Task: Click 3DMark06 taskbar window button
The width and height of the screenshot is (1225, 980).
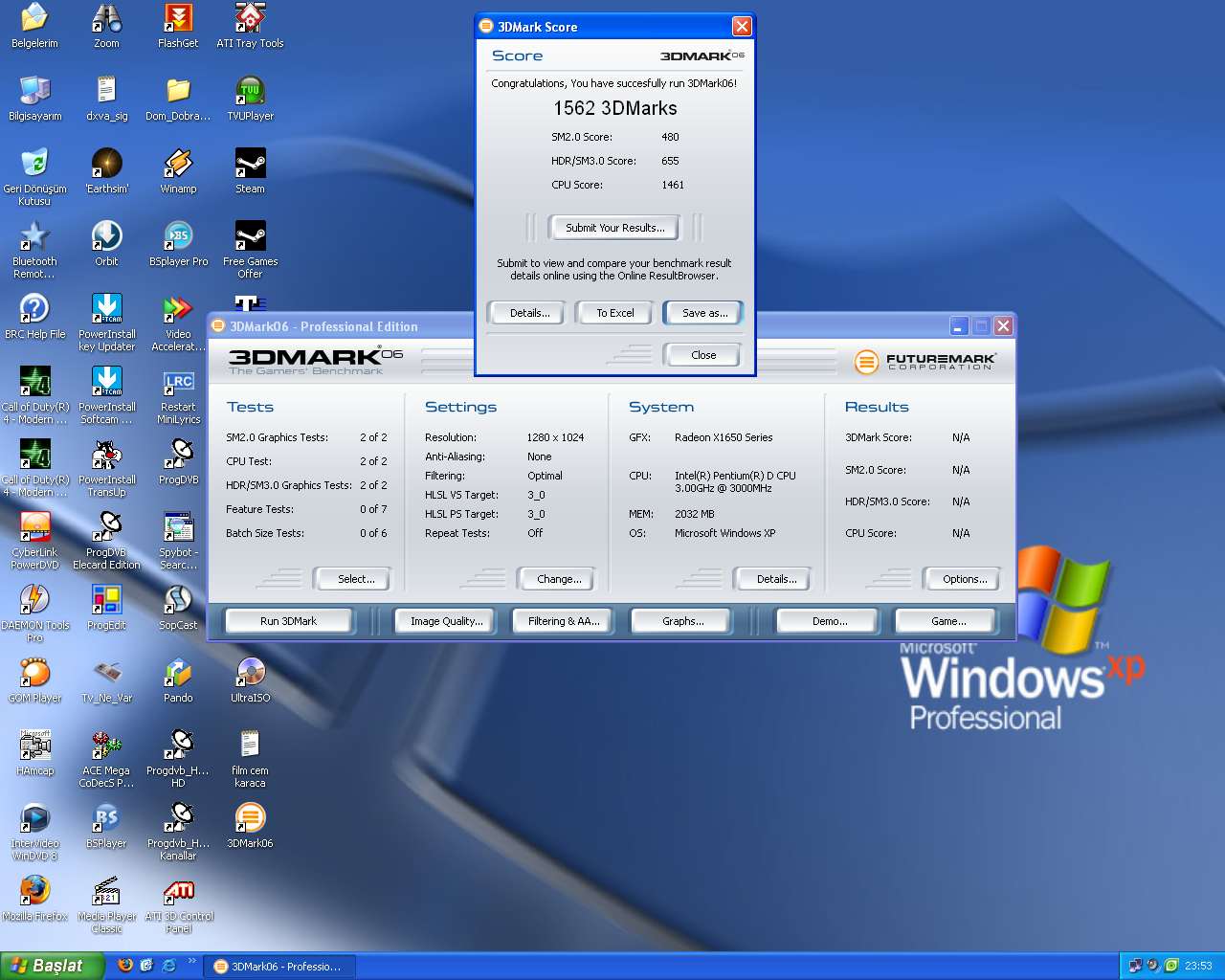Action: pos(278,967)
